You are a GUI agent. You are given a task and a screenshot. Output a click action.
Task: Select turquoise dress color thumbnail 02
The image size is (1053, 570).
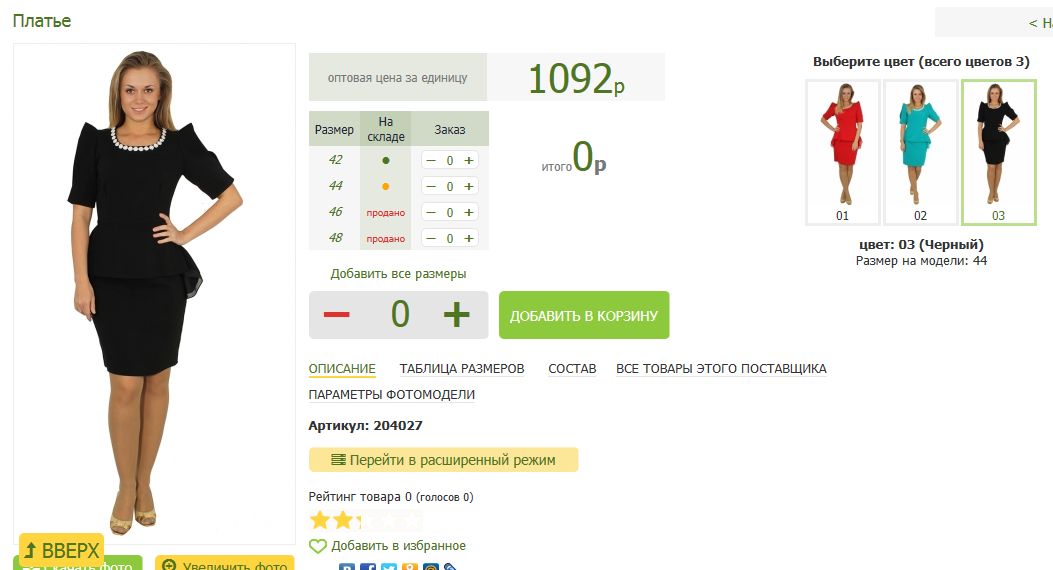click(x=921, y=152)
